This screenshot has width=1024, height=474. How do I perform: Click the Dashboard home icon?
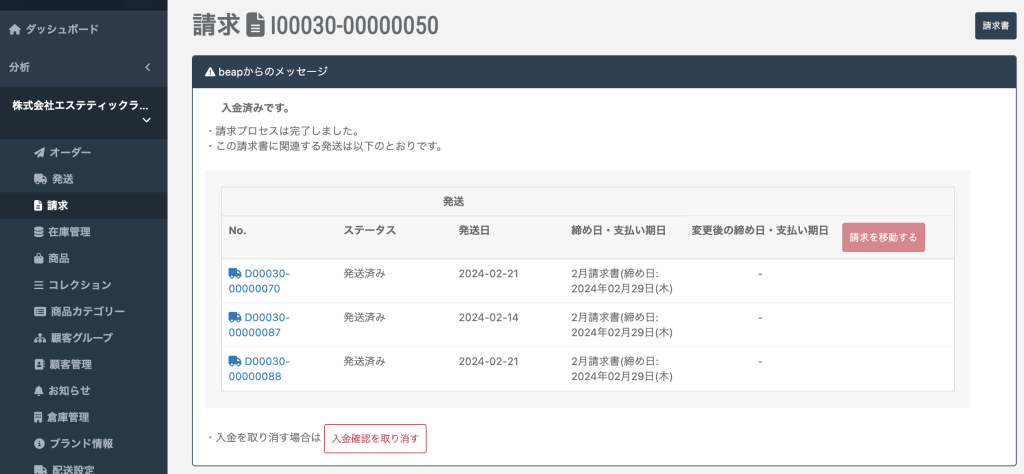(x=14, y=30)
